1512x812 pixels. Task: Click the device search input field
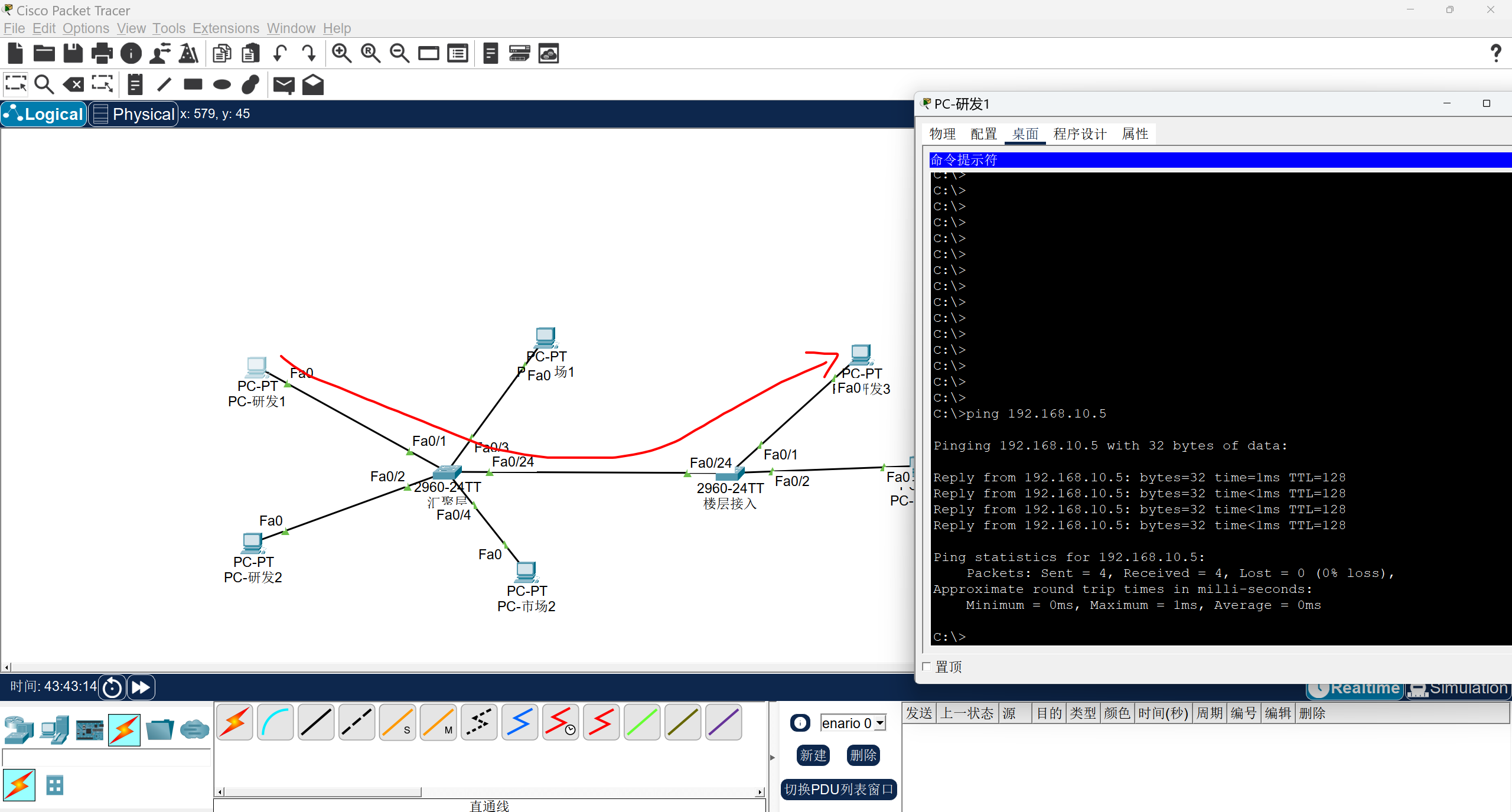tap(106, 758)
